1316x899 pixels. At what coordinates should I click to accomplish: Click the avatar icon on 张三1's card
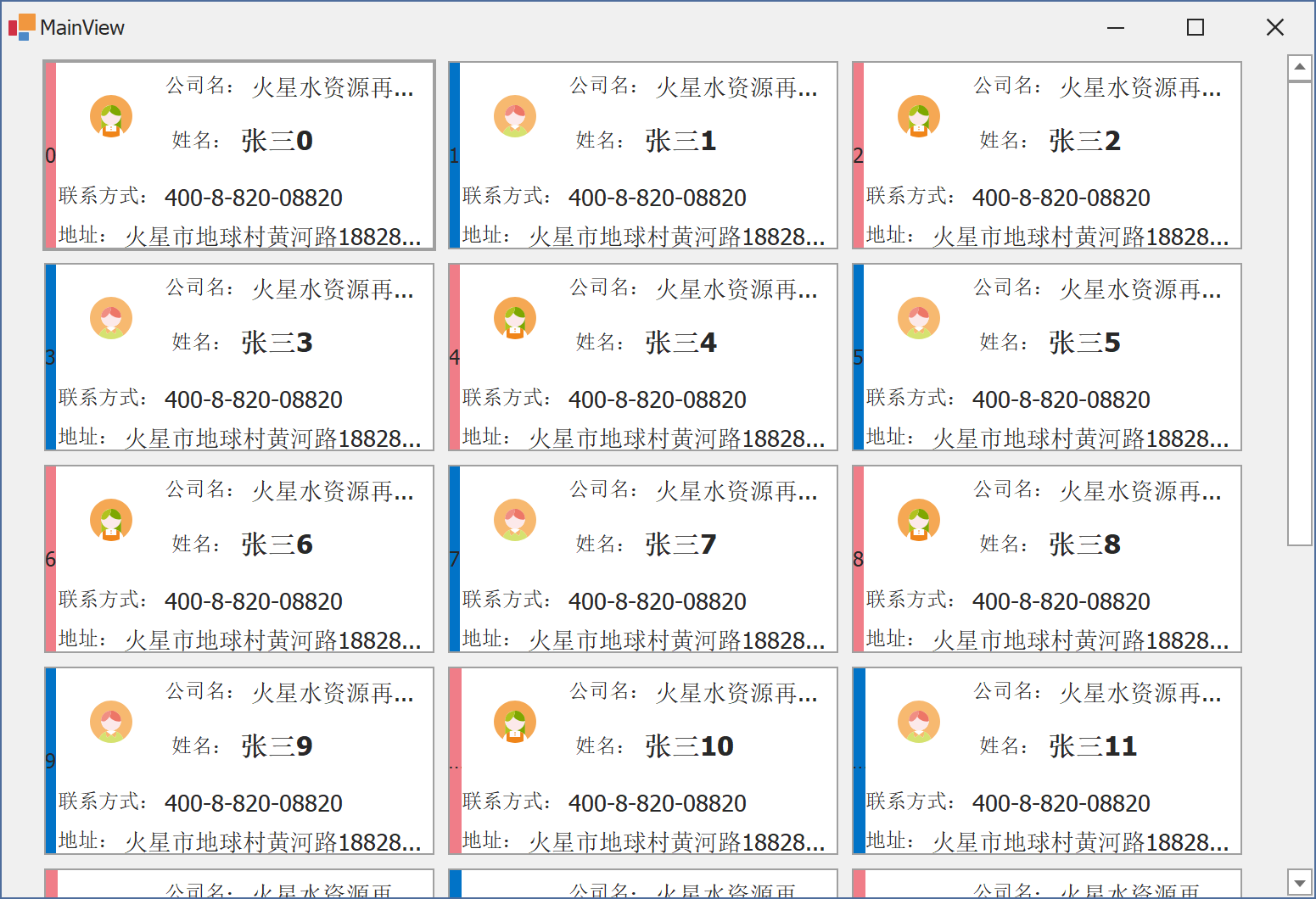click(513, 117)
